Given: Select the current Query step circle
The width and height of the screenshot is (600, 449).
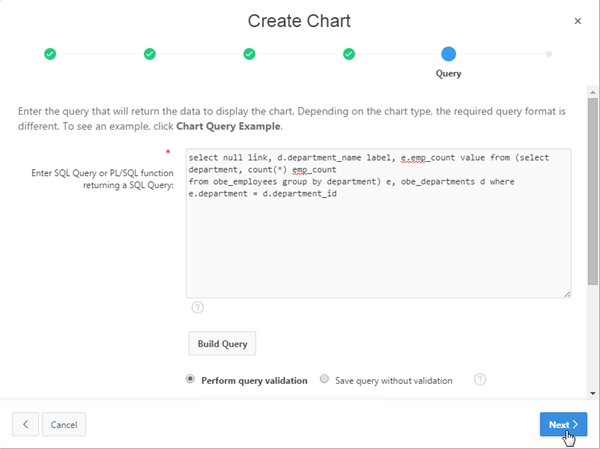Looking at the screenshot, I should (x=448, y=54).
